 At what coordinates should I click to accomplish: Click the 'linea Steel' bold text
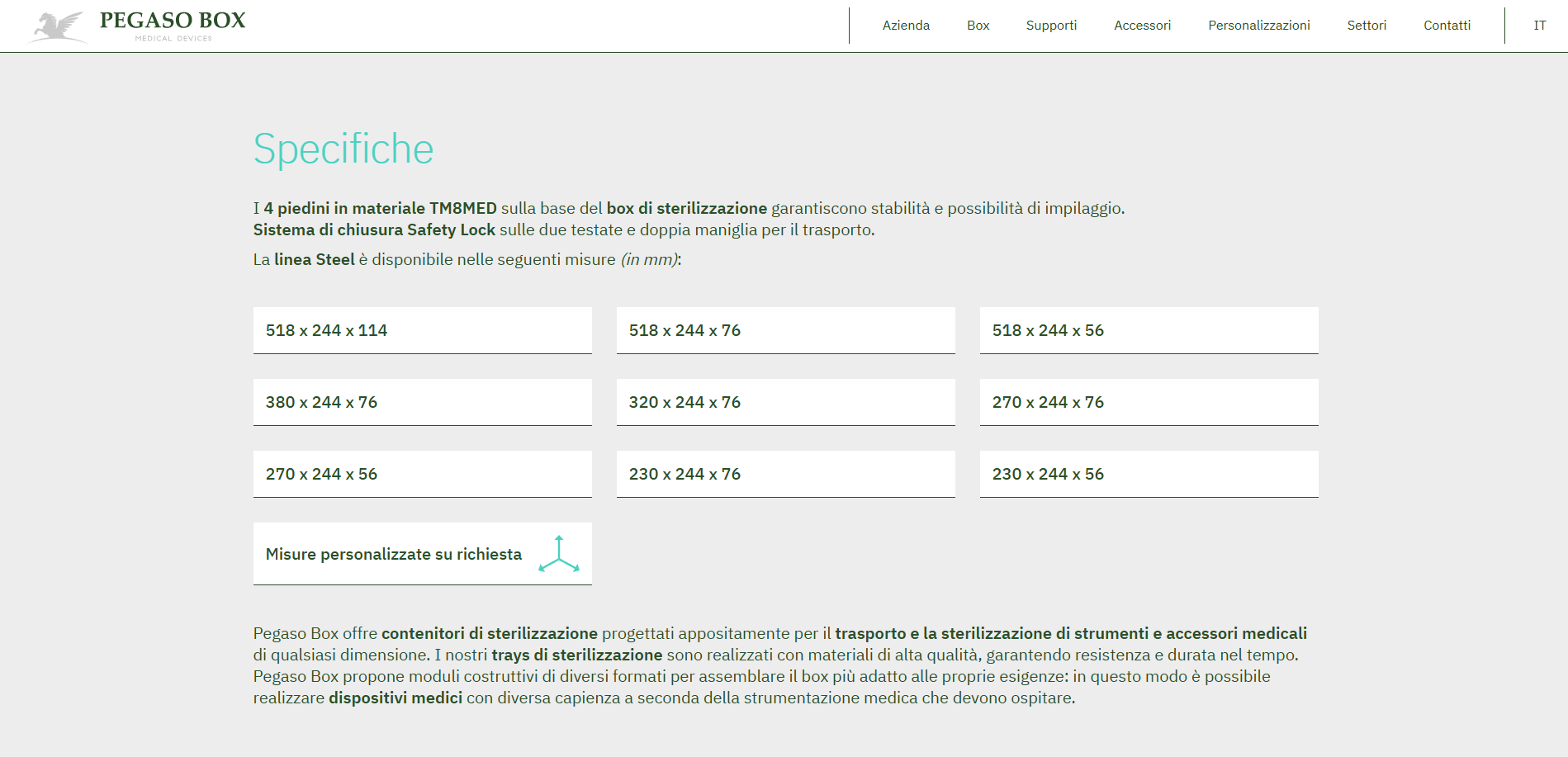pos(315,259)
